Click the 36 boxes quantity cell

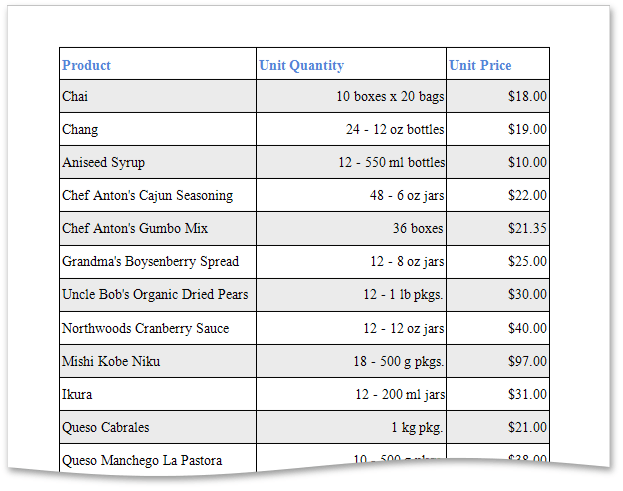[418, 229]
